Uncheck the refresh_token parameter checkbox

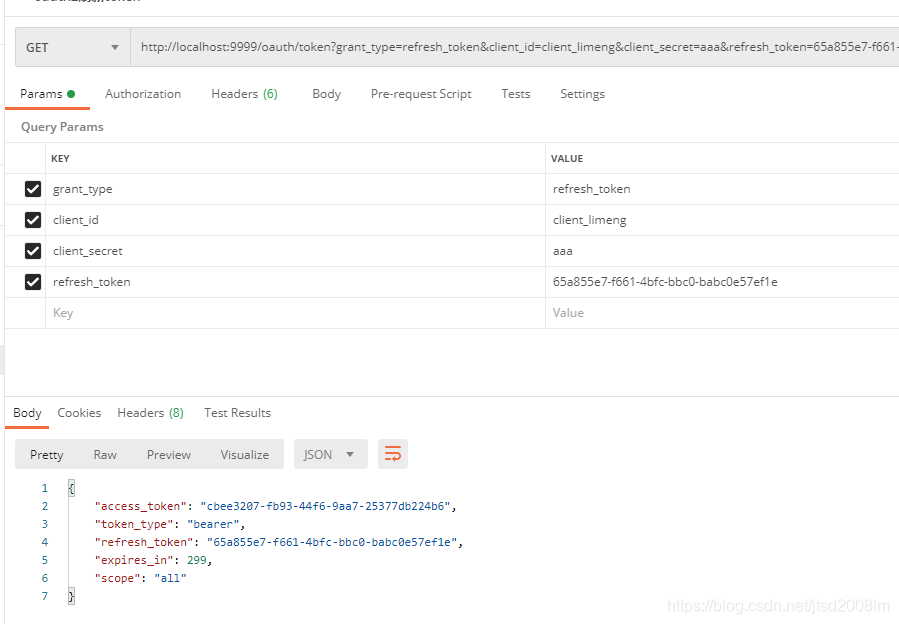coord(33,282)
